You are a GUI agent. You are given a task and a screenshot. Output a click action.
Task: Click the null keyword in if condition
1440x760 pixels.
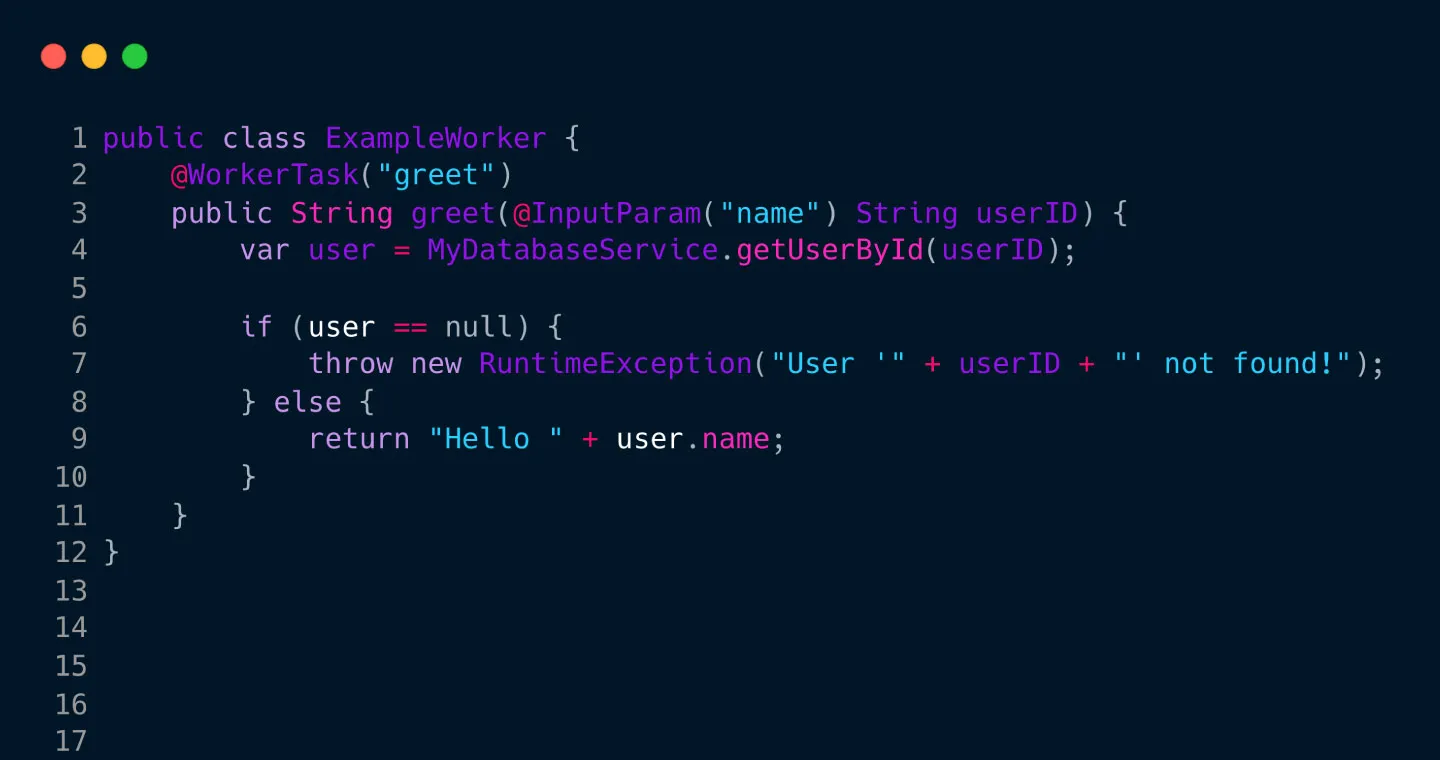478,327
